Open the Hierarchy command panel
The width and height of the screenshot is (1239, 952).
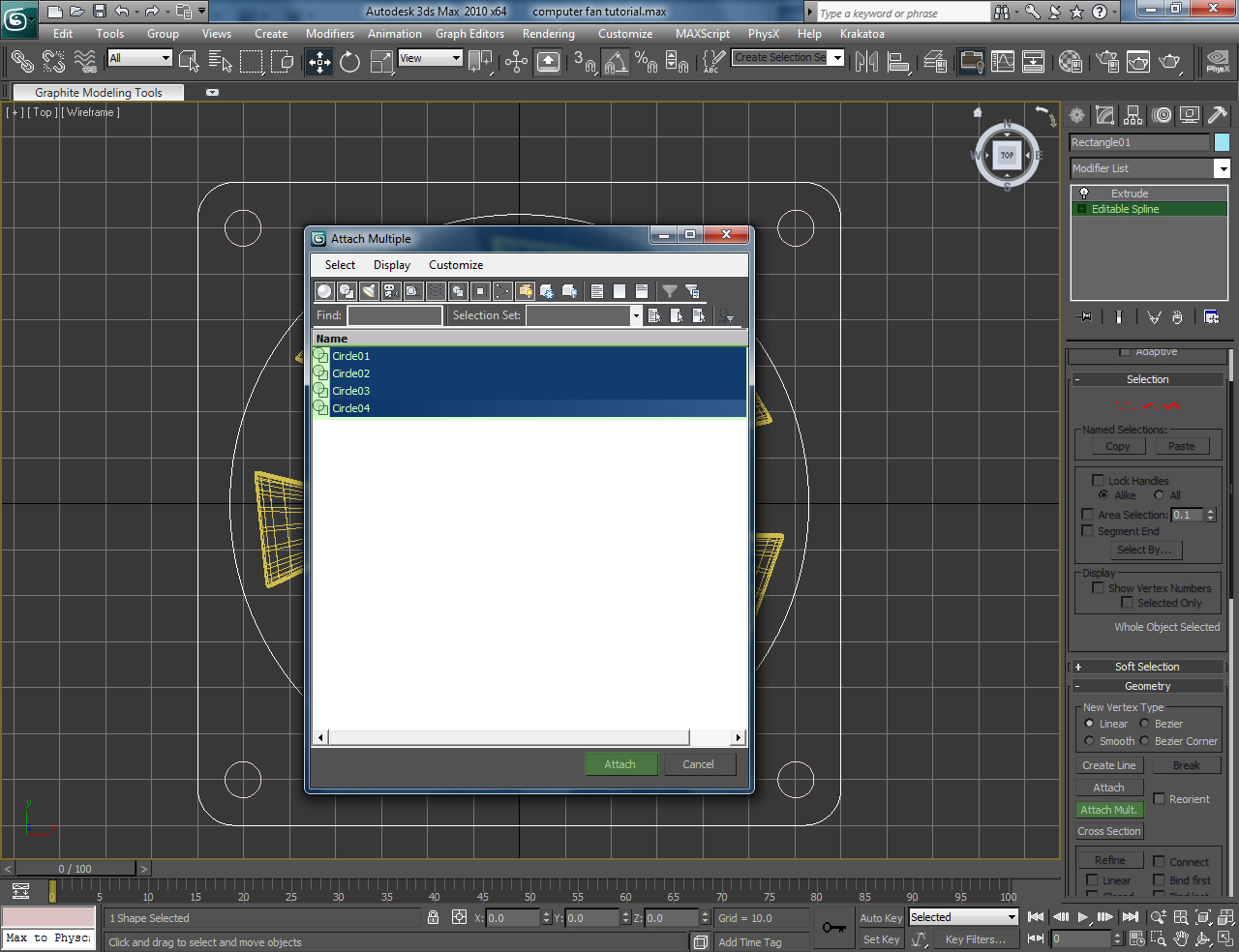click(1133, 115)
